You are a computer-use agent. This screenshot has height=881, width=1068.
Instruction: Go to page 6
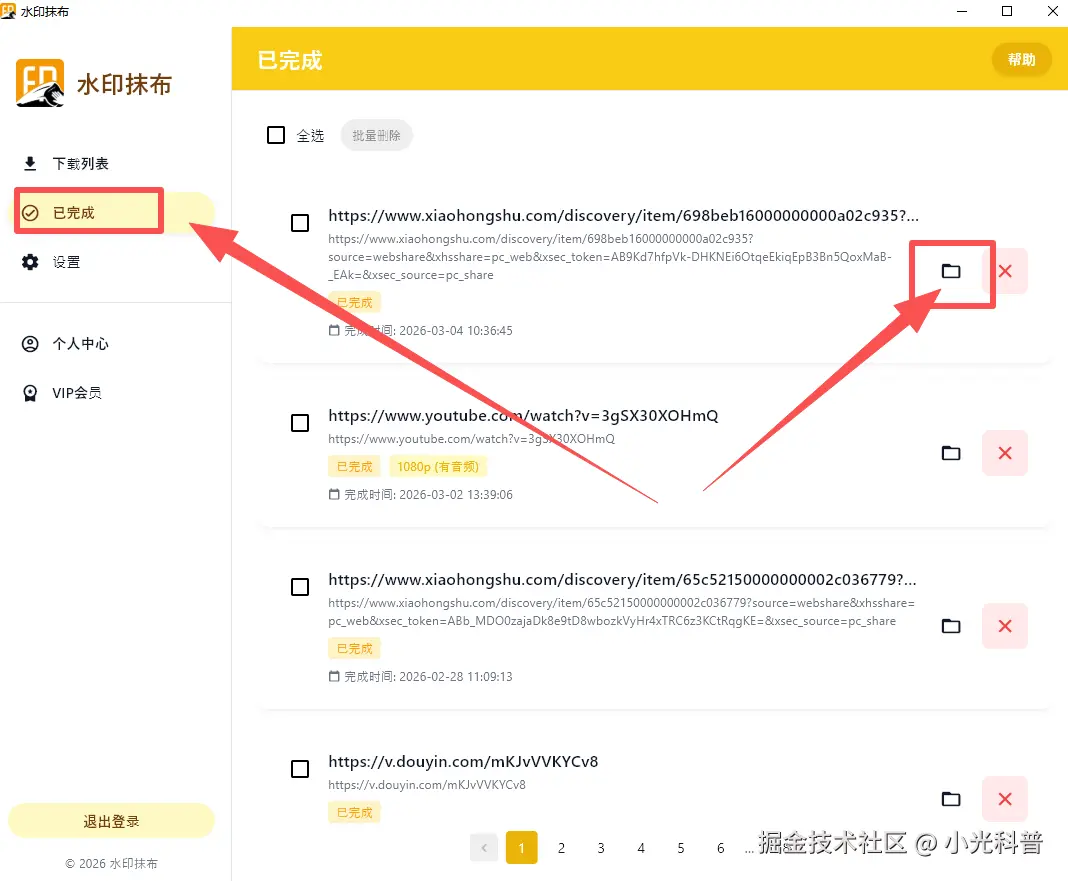(x=720, y=848)
